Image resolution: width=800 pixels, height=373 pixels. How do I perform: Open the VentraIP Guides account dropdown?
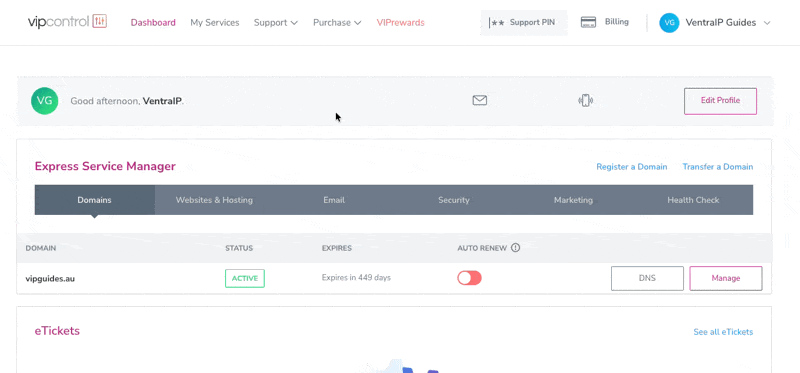pyautogui.click(x=715, y=22)
